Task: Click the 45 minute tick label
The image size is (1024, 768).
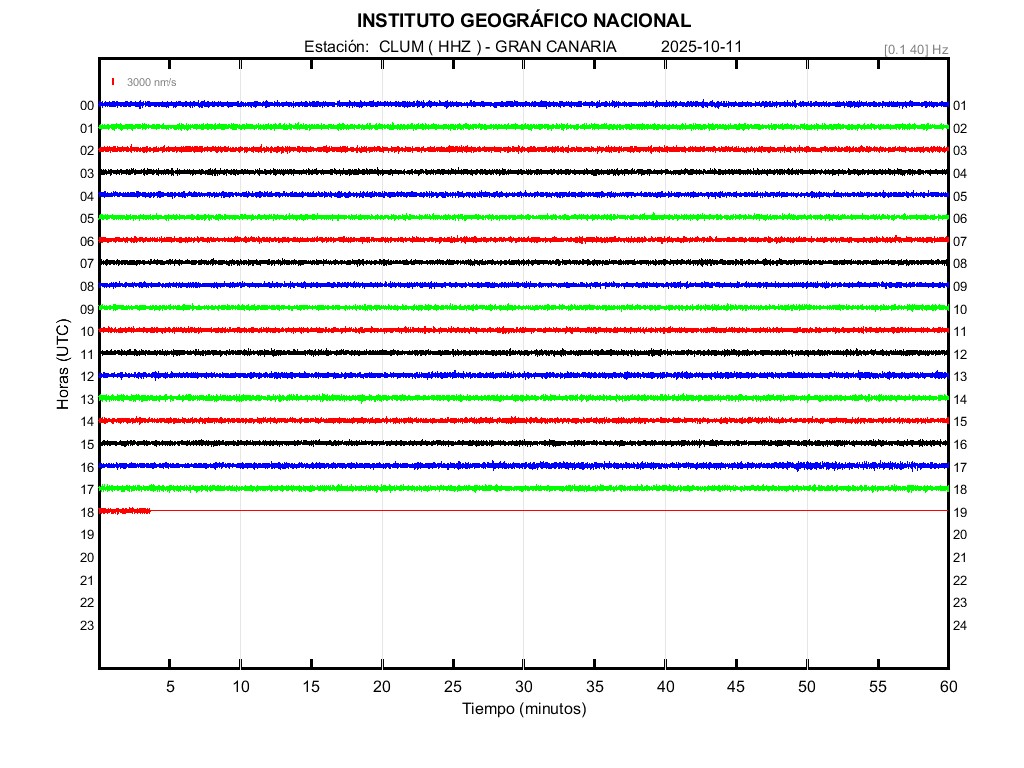Action: tap(736, 687)
